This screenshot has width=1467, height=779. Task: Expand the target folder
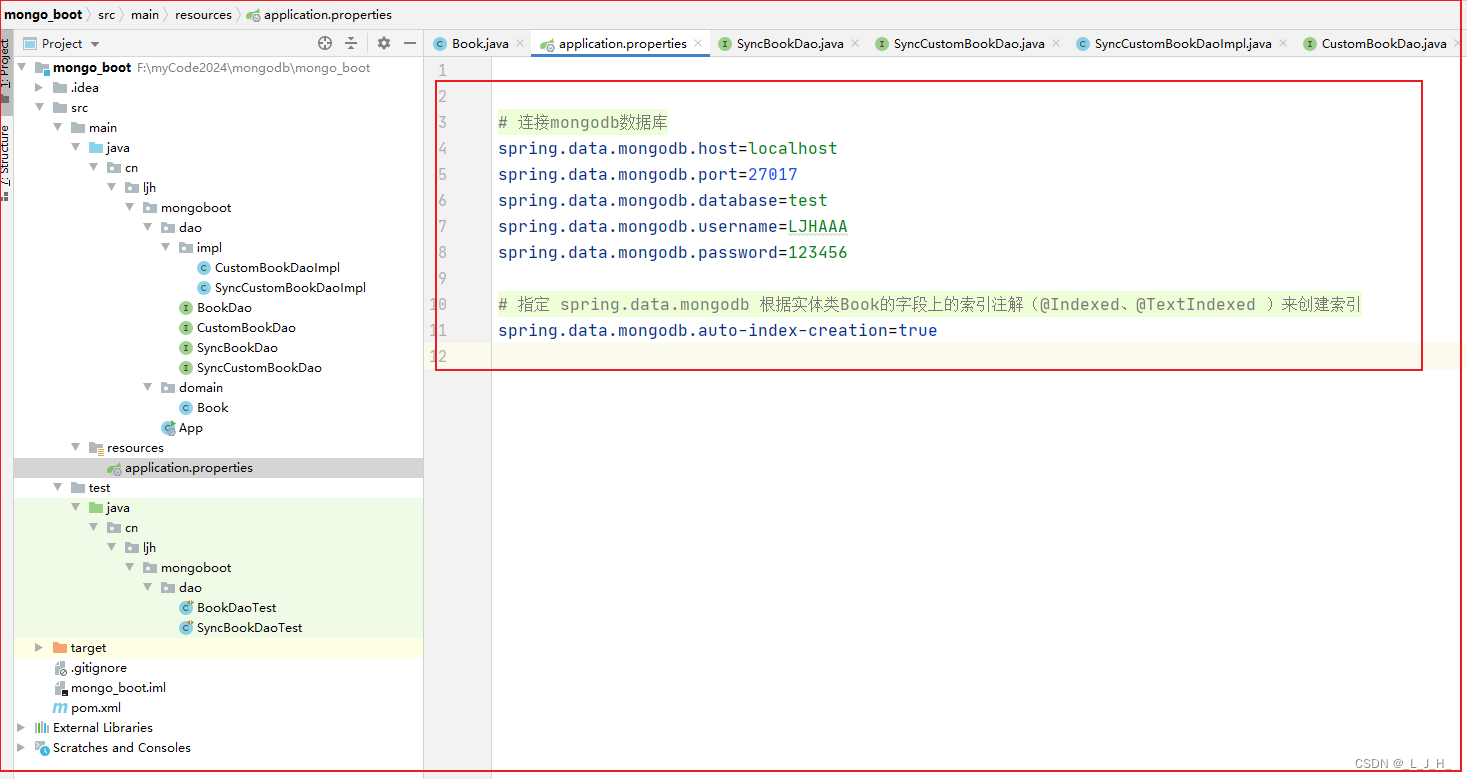[x=40, y=647]
